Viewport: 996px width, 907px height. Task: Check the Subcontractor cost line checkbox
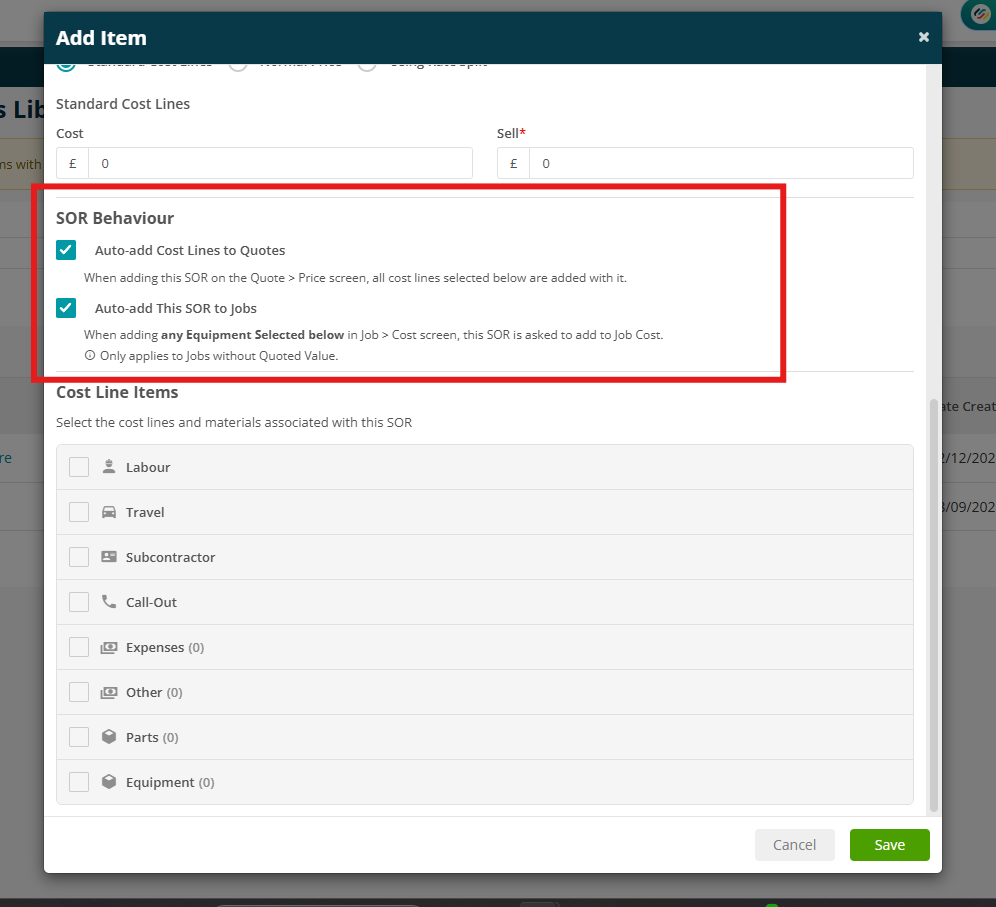pyautogui.click(x=79, y=557)
